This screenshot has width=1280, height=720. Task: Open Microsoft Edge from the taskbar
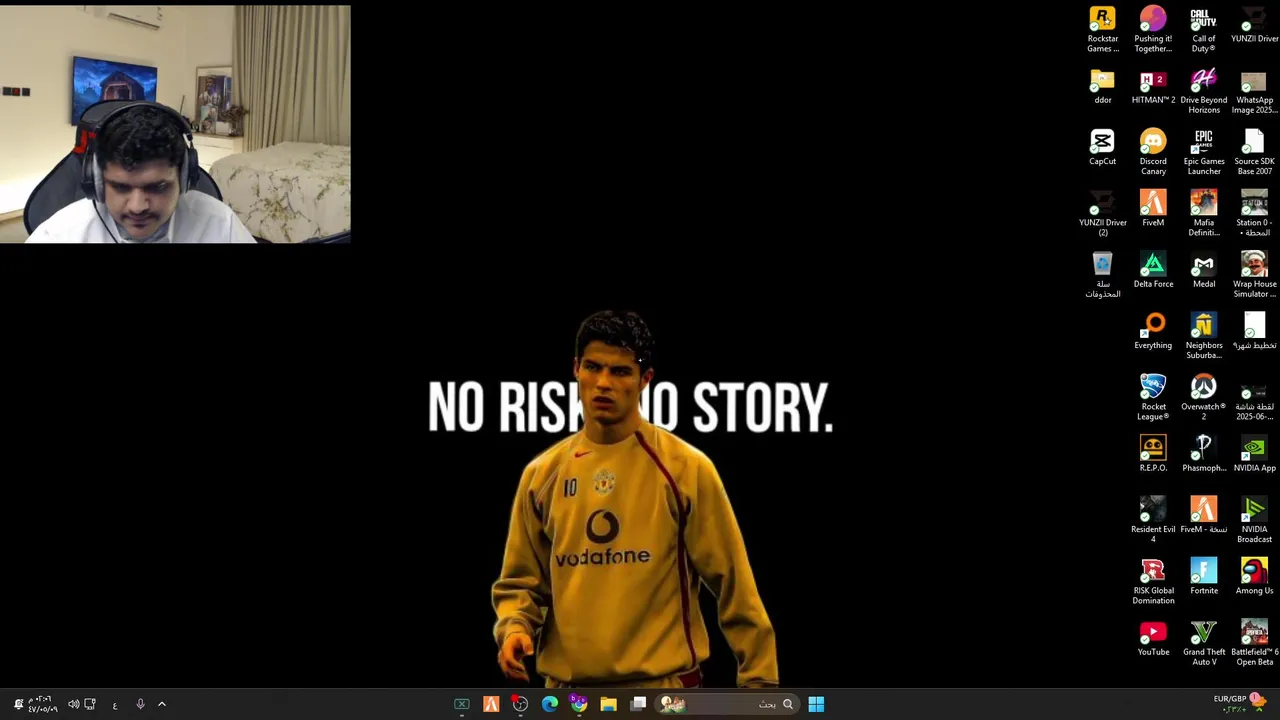pos(550,704)
